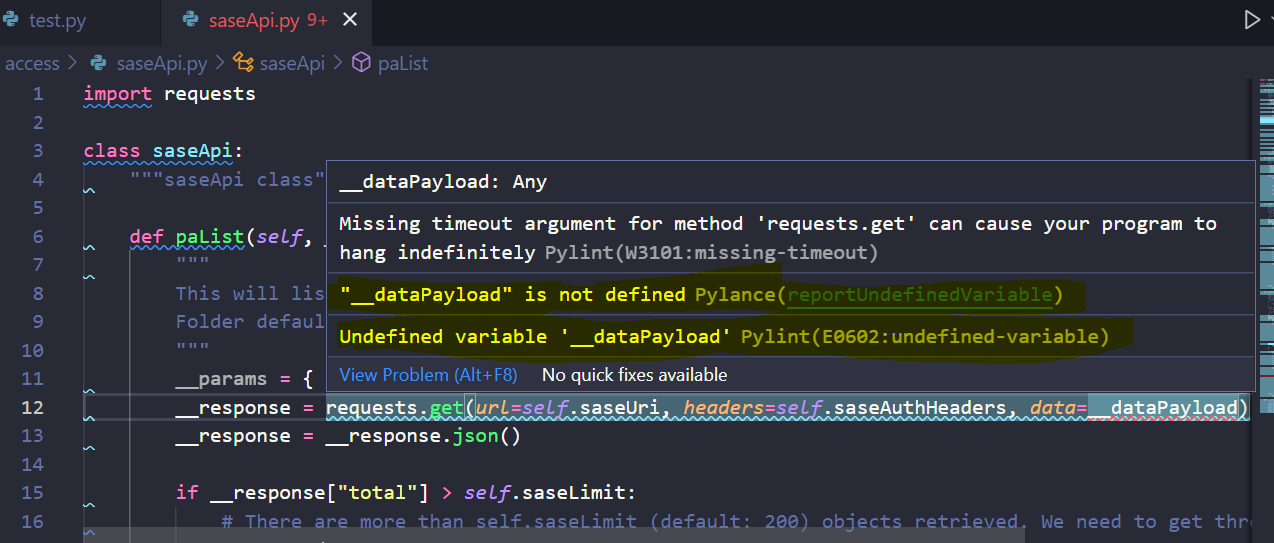Image resolution: width=1274 pixels, height=543 pixels.
Task: Click the 'paList' function name on line 6
Action: (210, 237)
